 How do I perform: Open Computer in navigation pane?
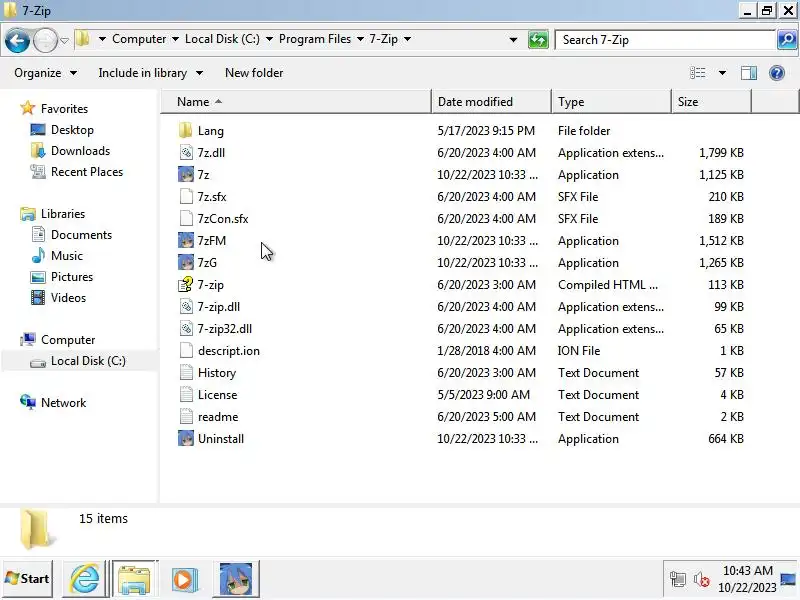68,340
